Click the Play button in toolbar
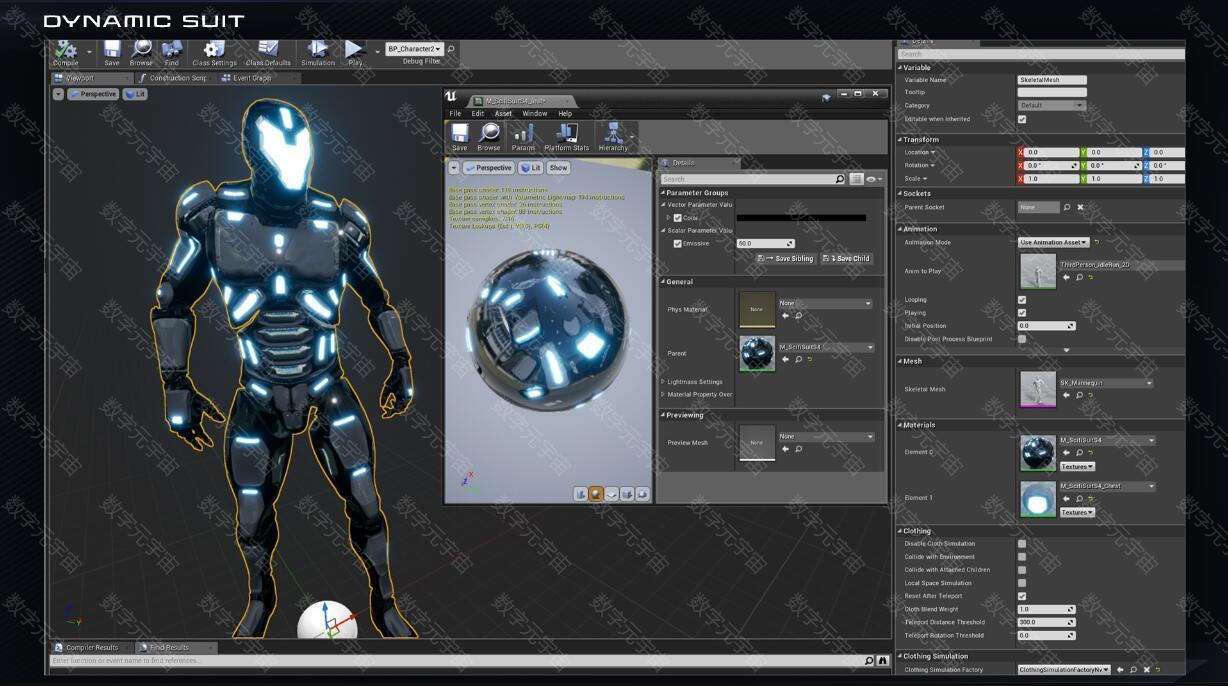This screenshot has height=686, width=1228. tap(355, 53)
